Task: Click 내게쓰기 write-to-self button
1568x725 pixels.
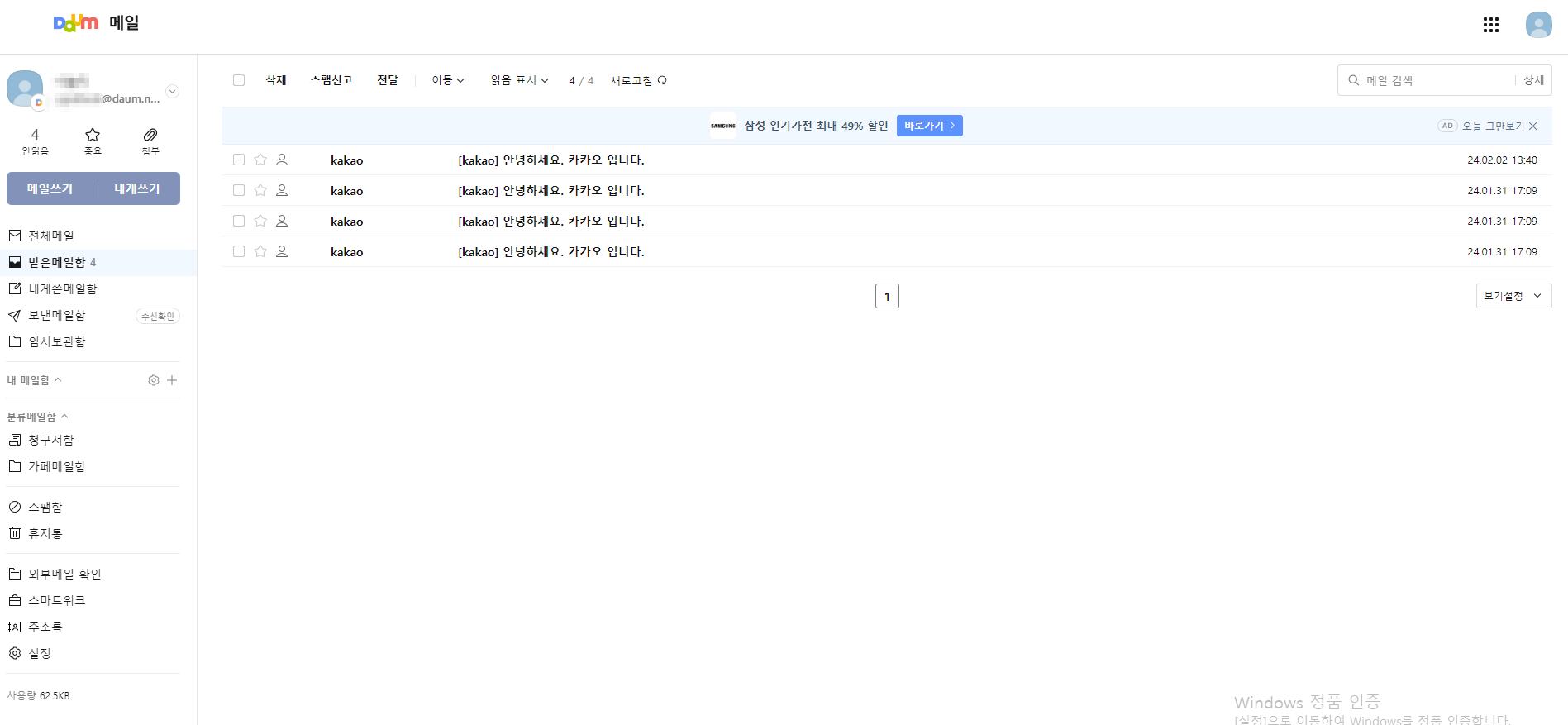Action: 136,188
